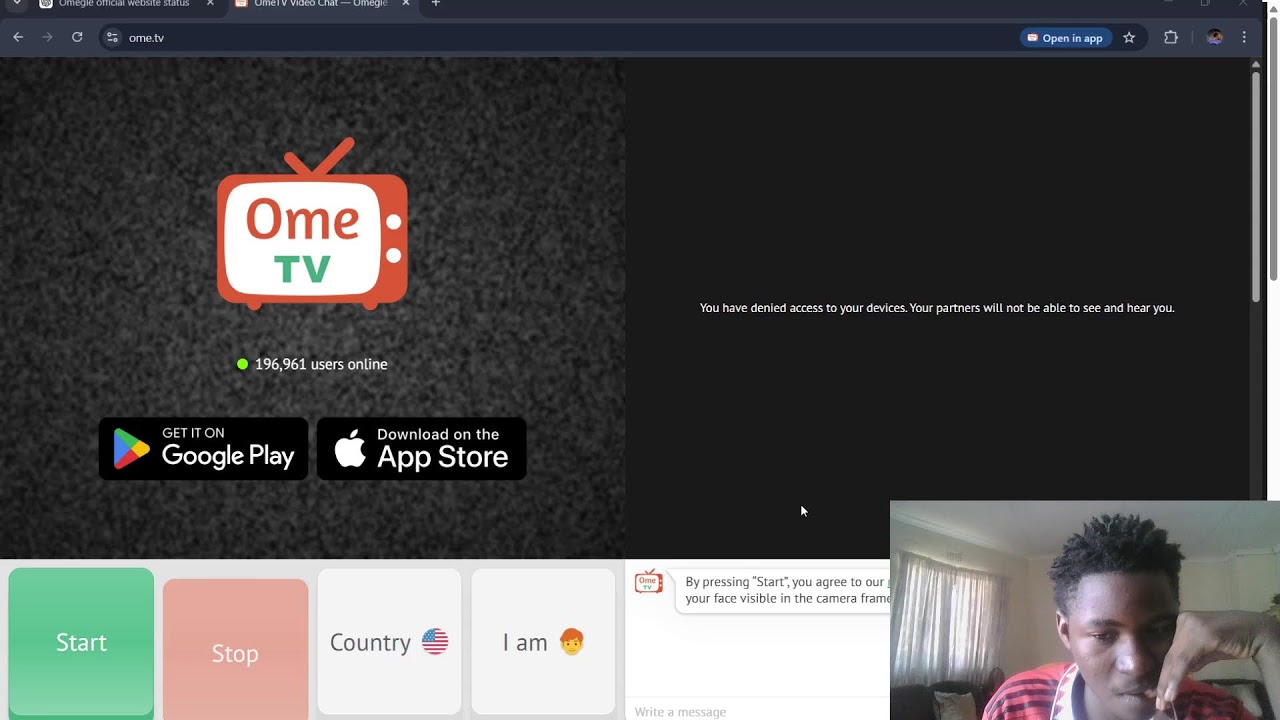Open the I am gender selector
The image size is (1280, 720).
point(543,642)
